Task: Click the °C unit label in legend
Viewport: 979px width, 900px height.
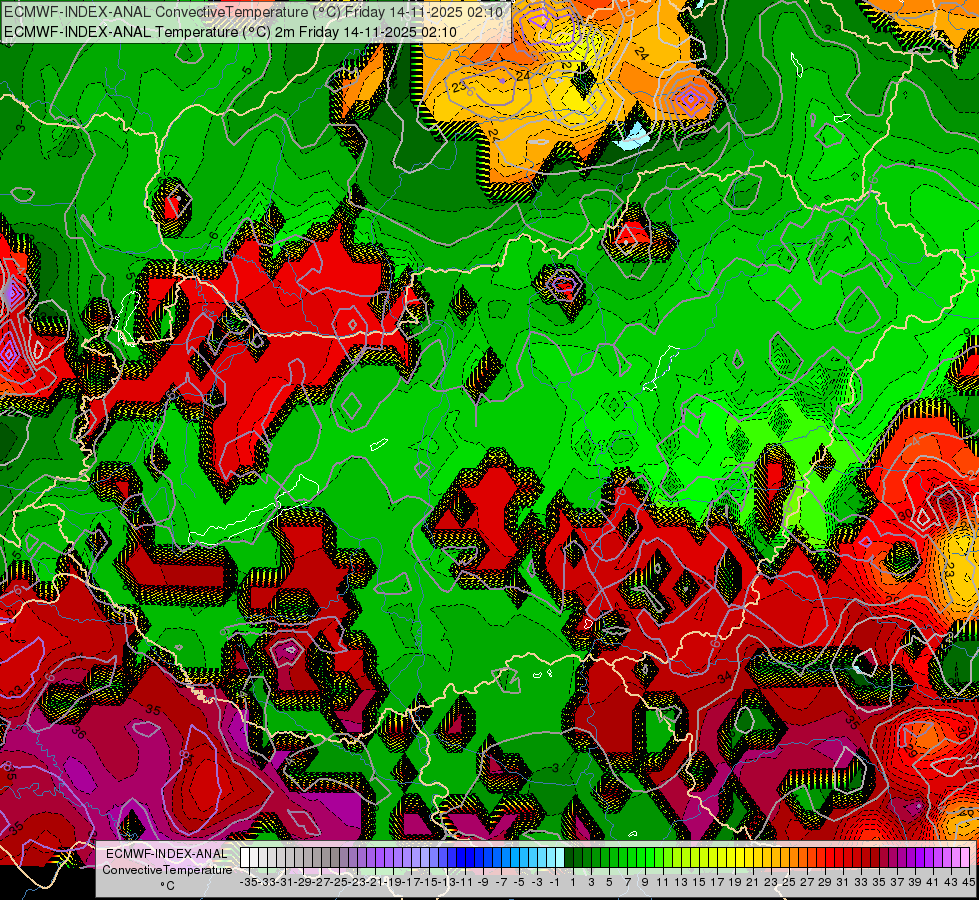Action: tap(167, 886)
